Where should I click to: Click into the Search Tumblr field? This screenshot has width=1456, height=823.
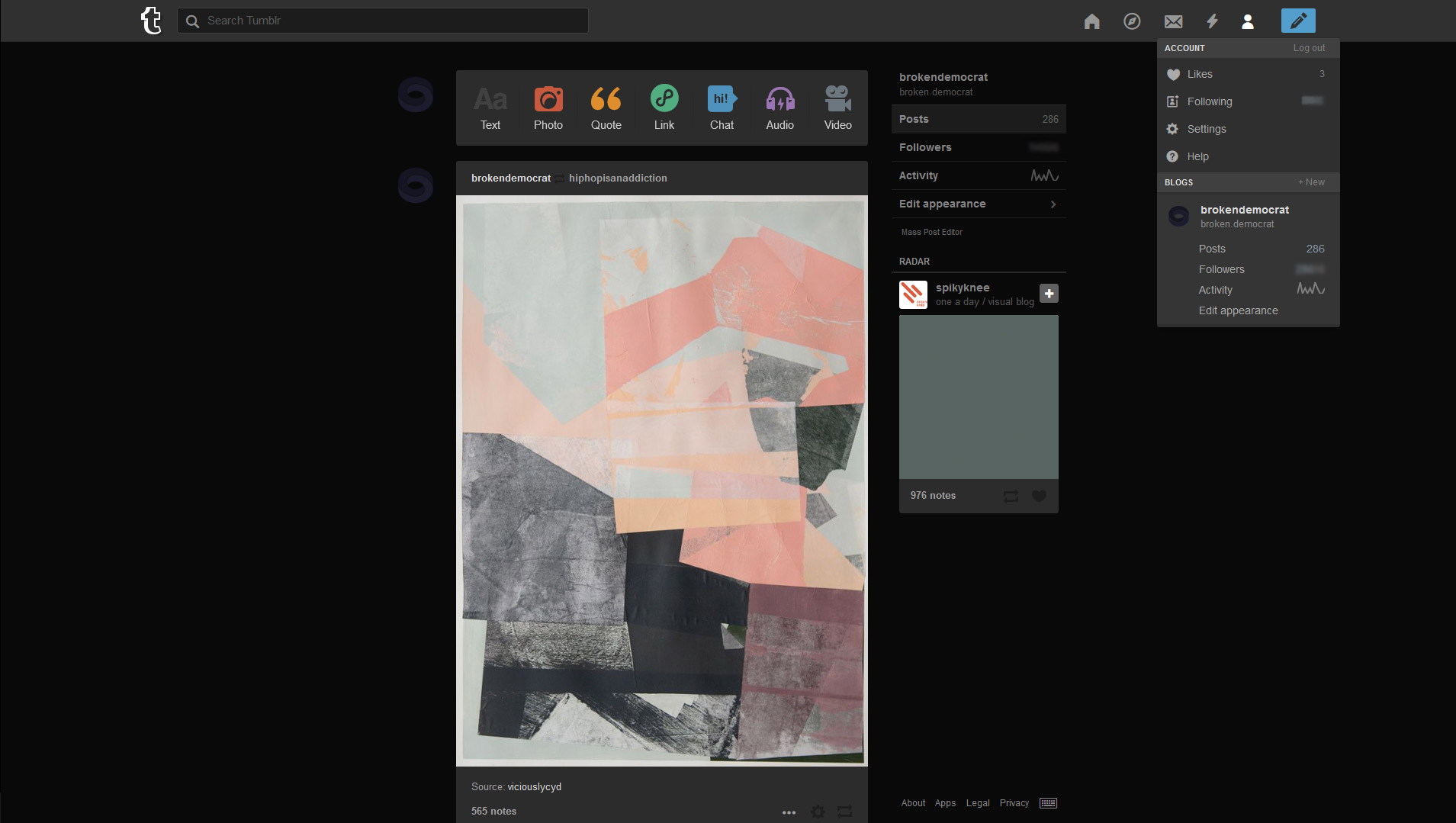coord(383,21)
